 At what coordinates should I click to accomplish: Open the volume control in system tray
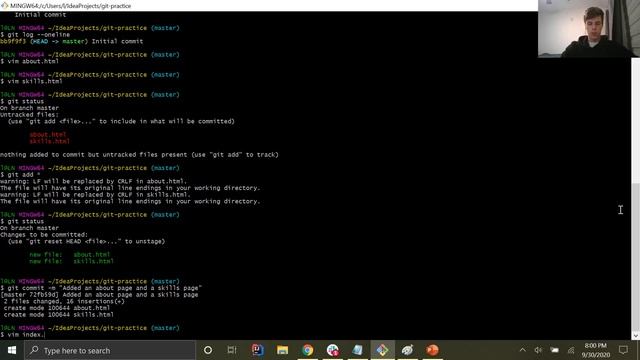coord(538,350)
